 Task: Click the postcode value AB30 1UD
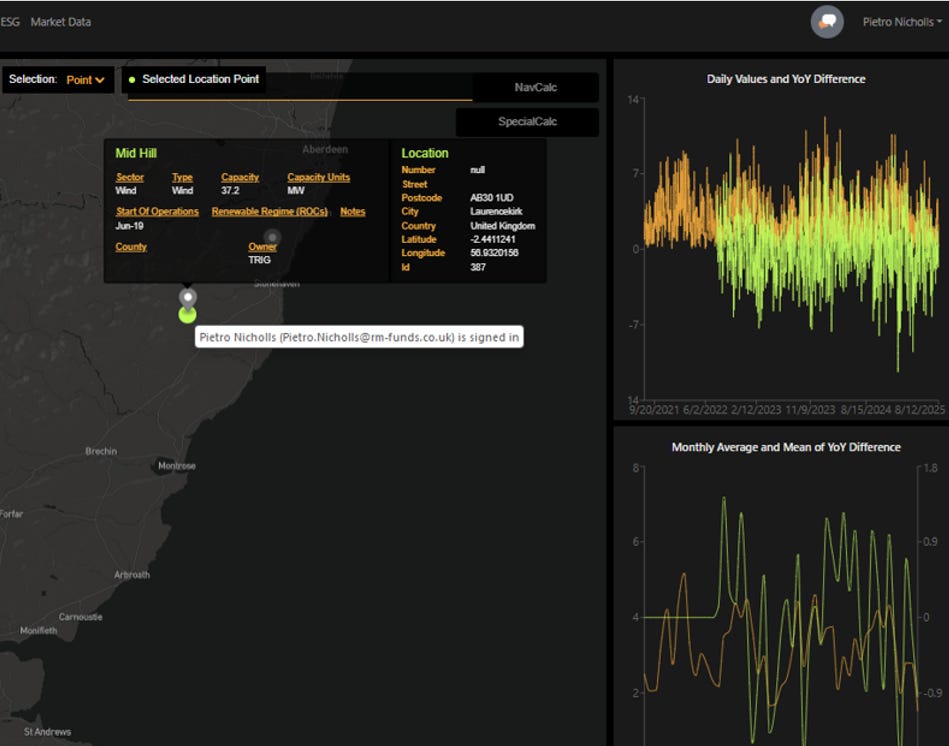(x=491, y=198)
